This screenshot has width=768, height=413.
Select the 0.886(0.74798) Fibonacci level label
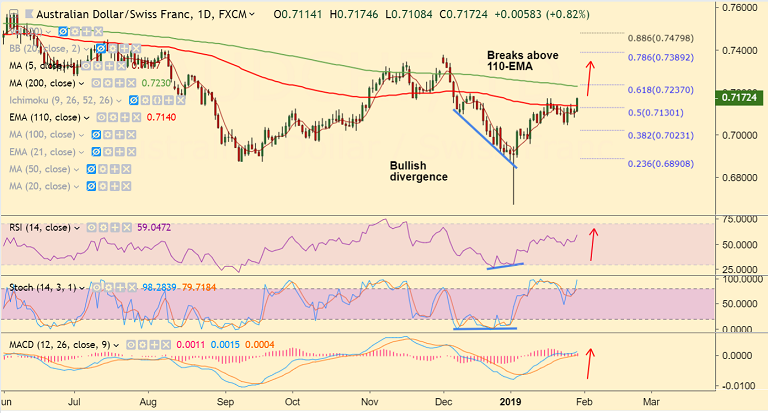click(x=661, y=38)
